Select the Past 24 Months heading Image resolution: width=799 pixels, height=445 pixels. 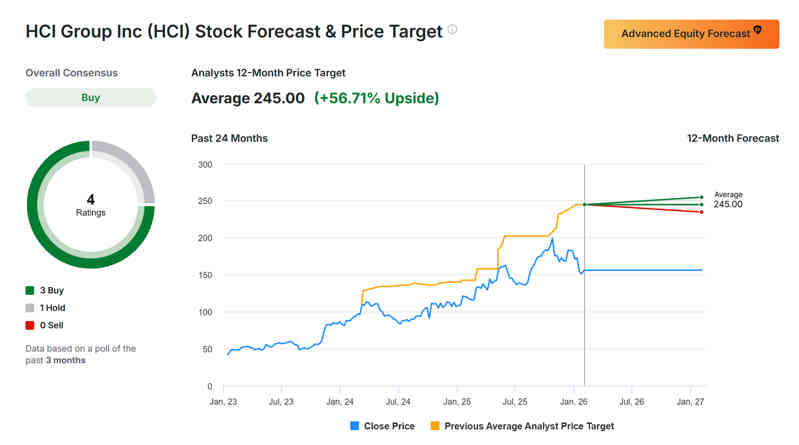pyautogui.click(x=229, y=138)
